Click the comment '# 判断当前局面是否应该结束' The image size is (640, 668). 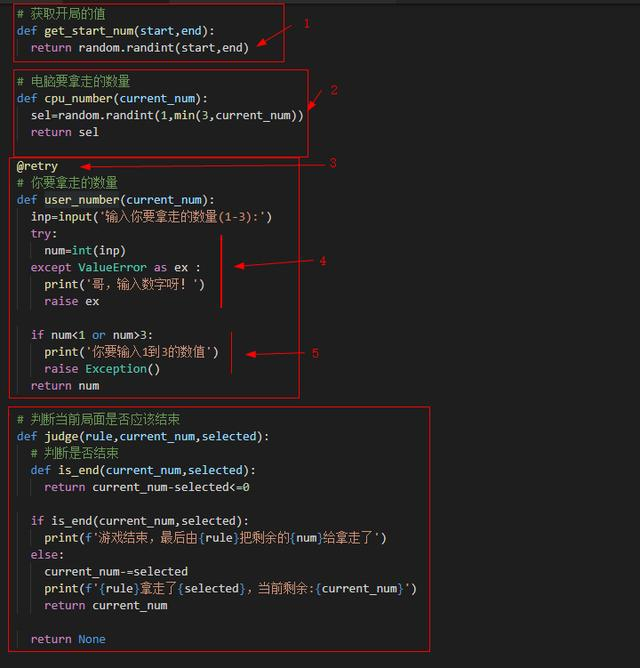[x=98, y=419]
